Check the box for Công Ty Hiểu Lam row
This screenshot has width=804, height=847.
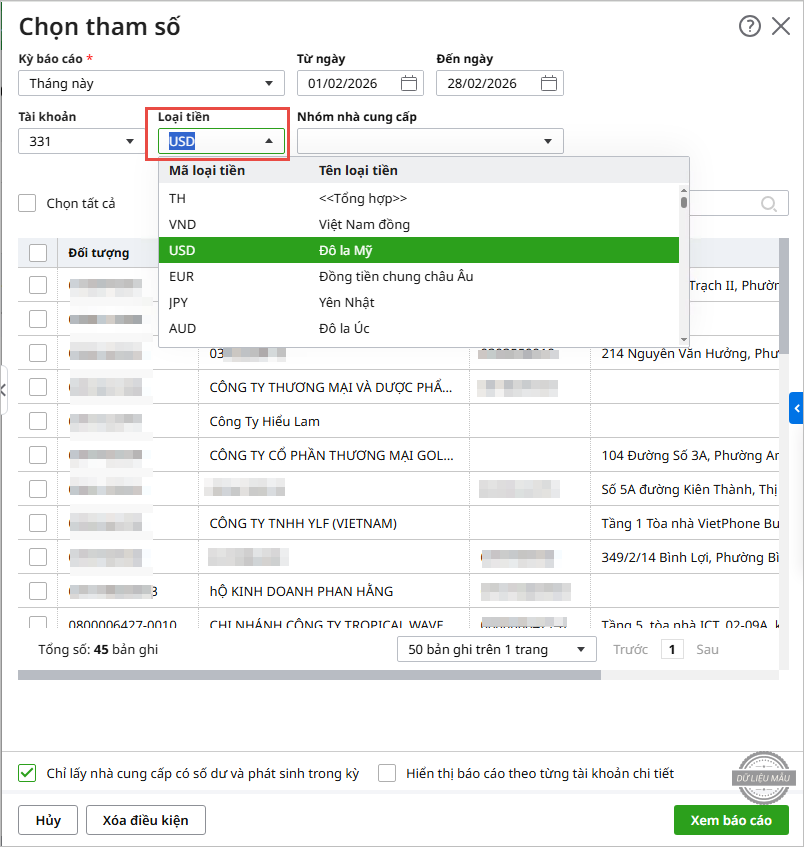(38, 421)
